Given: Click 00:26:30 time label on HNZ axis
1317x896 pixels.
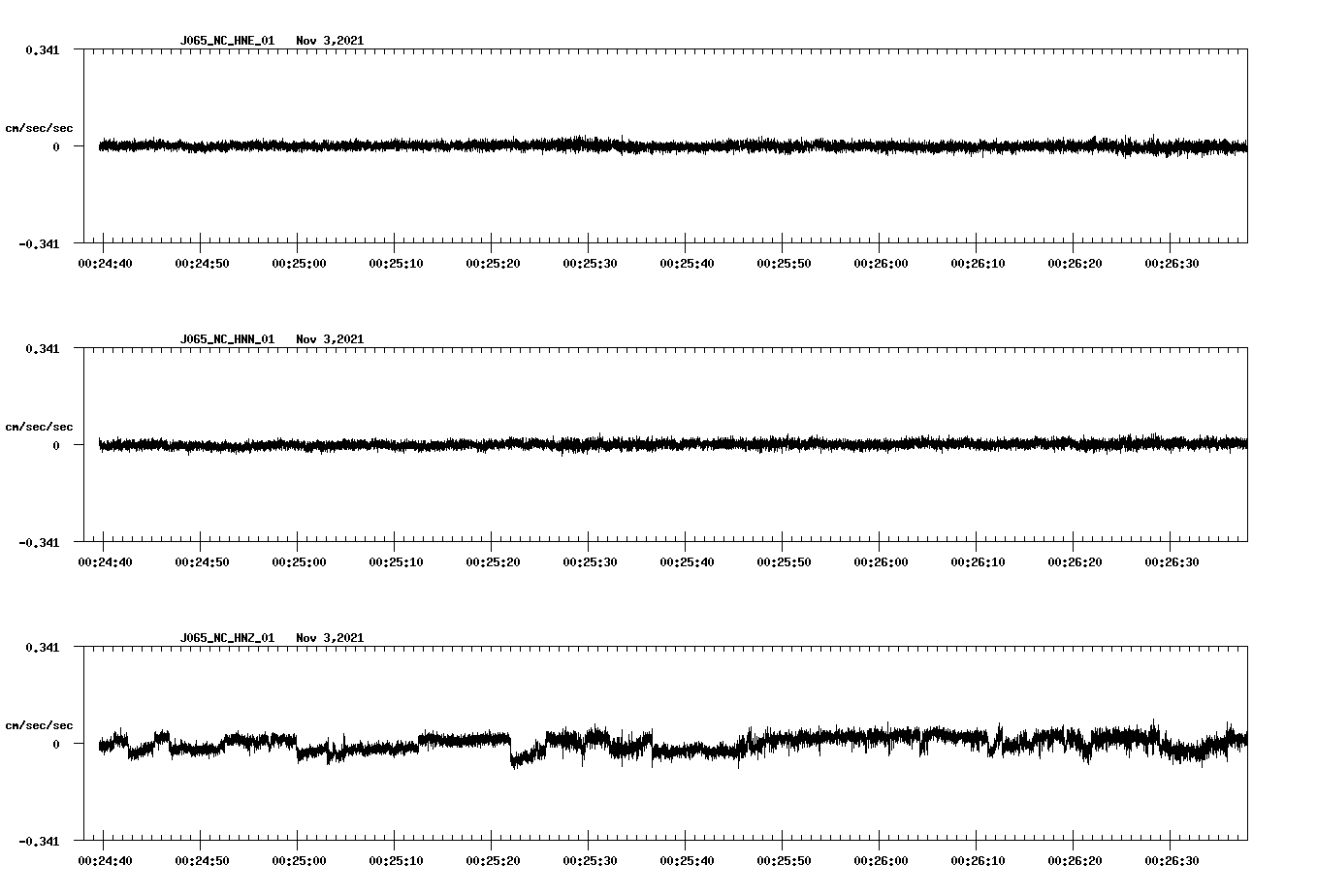Looking at the screenshot, I should 1172,861.
